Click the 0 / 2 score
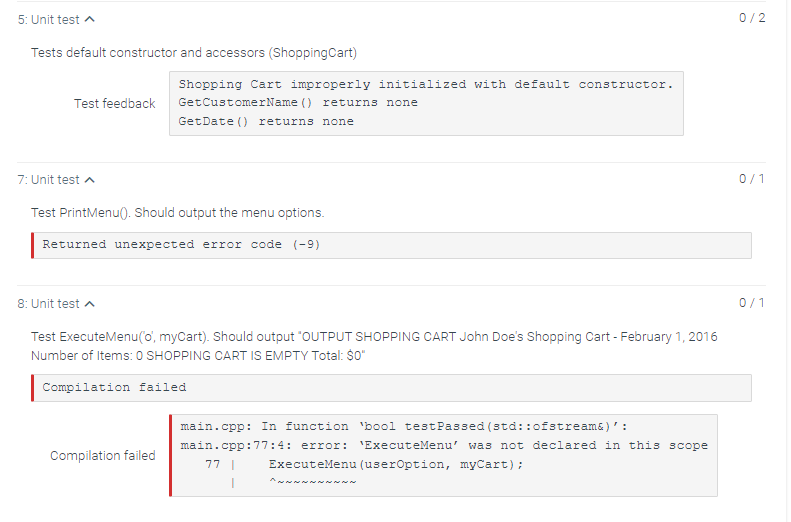Viewport: 791px width, 522px height. [752, 18]
